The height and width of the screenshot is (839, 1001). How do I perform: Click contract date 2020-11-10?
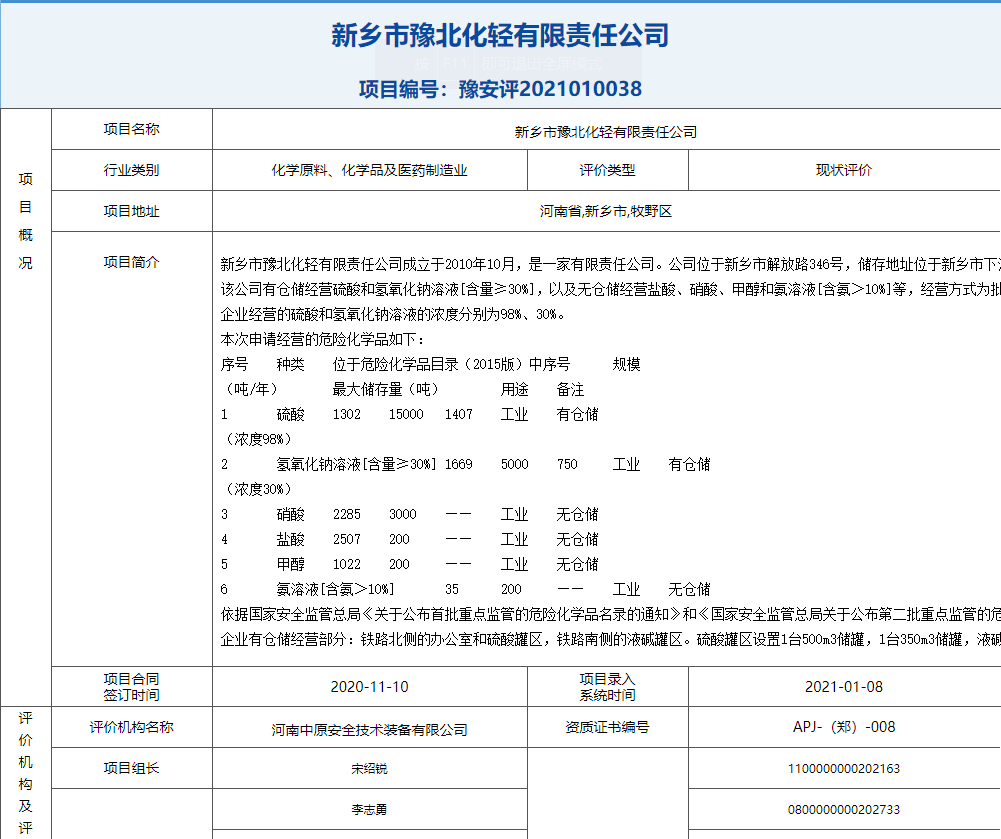pyautogui.click(x=370, y=686)
